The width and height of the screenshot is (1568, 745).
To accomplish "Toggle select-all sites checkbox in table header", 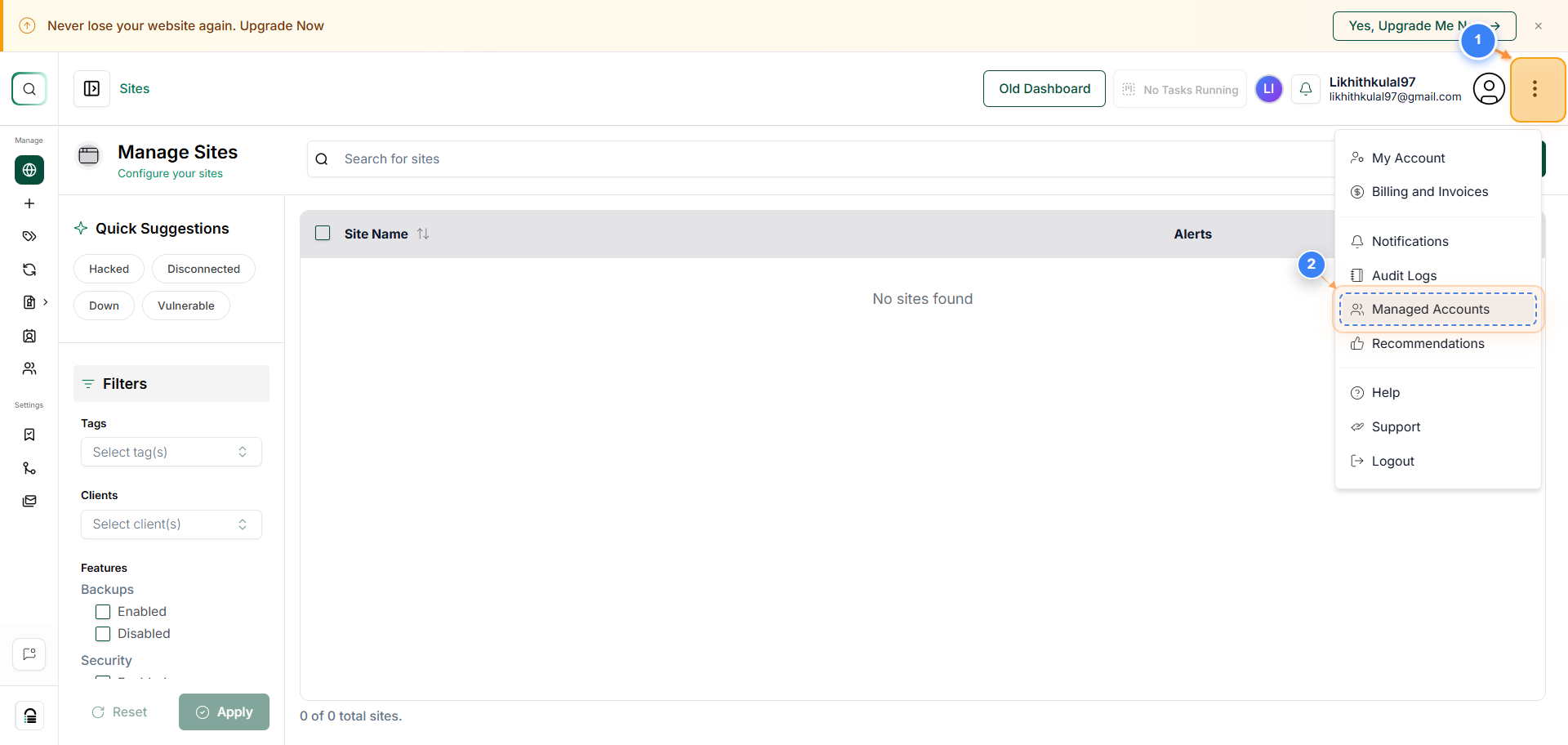I will (323, 234).
